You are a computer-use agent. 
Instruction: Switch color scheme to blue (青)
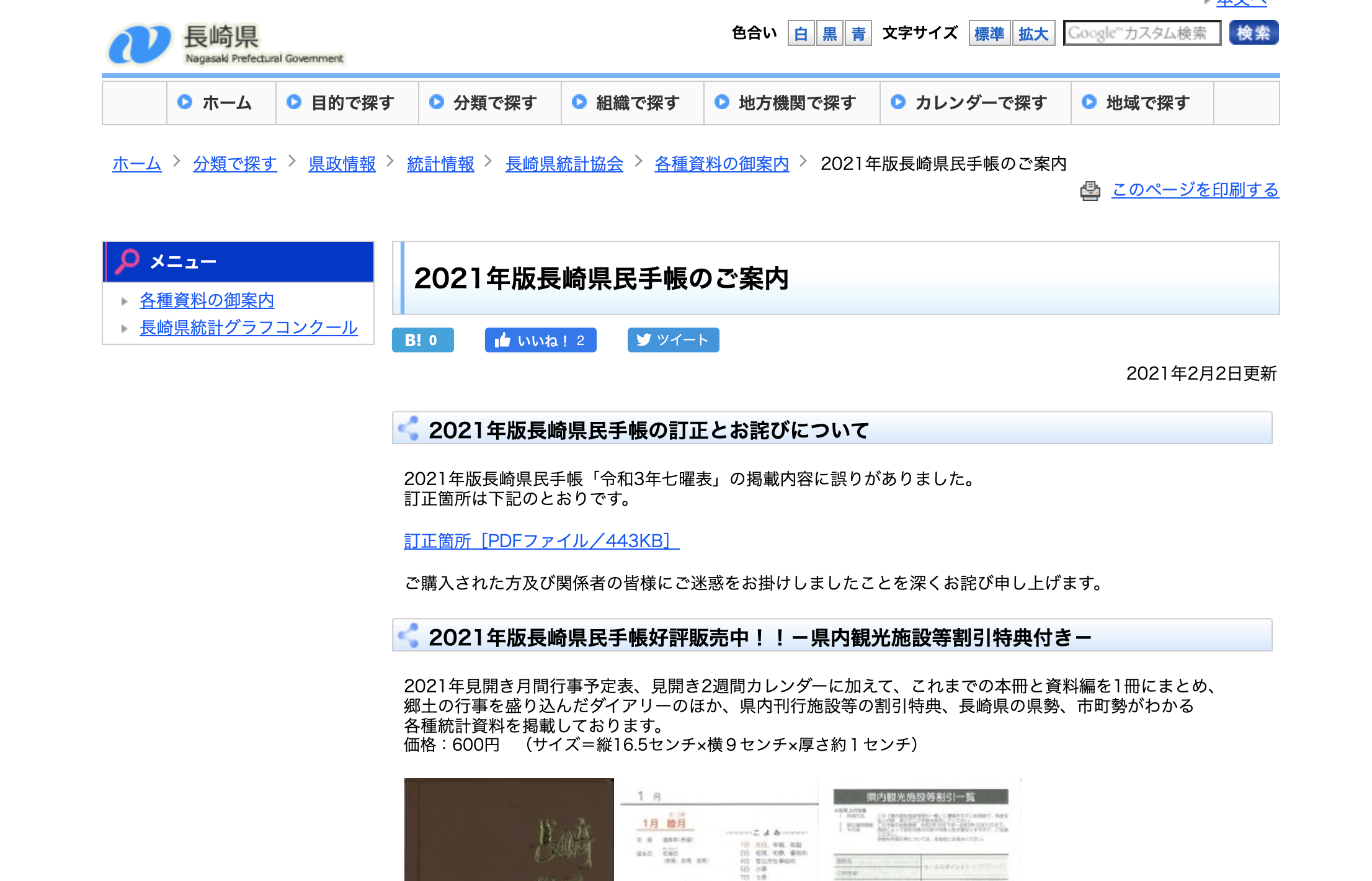tap(858, 34)
